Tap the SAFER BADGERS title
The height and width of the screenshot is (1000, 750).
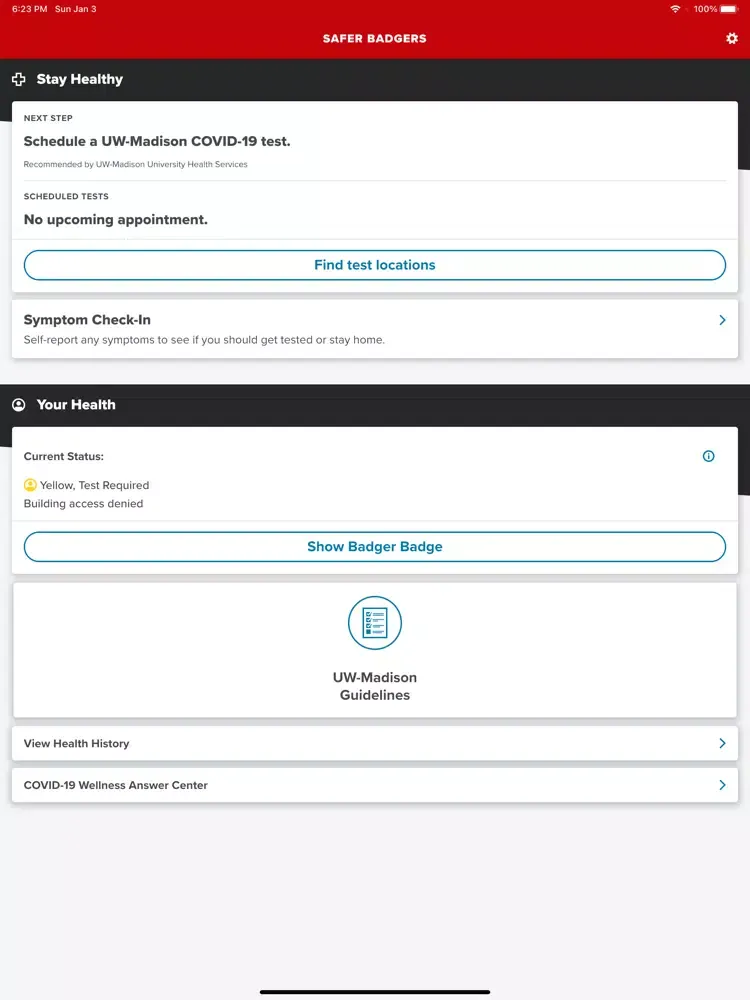click(x=374, y=38)
